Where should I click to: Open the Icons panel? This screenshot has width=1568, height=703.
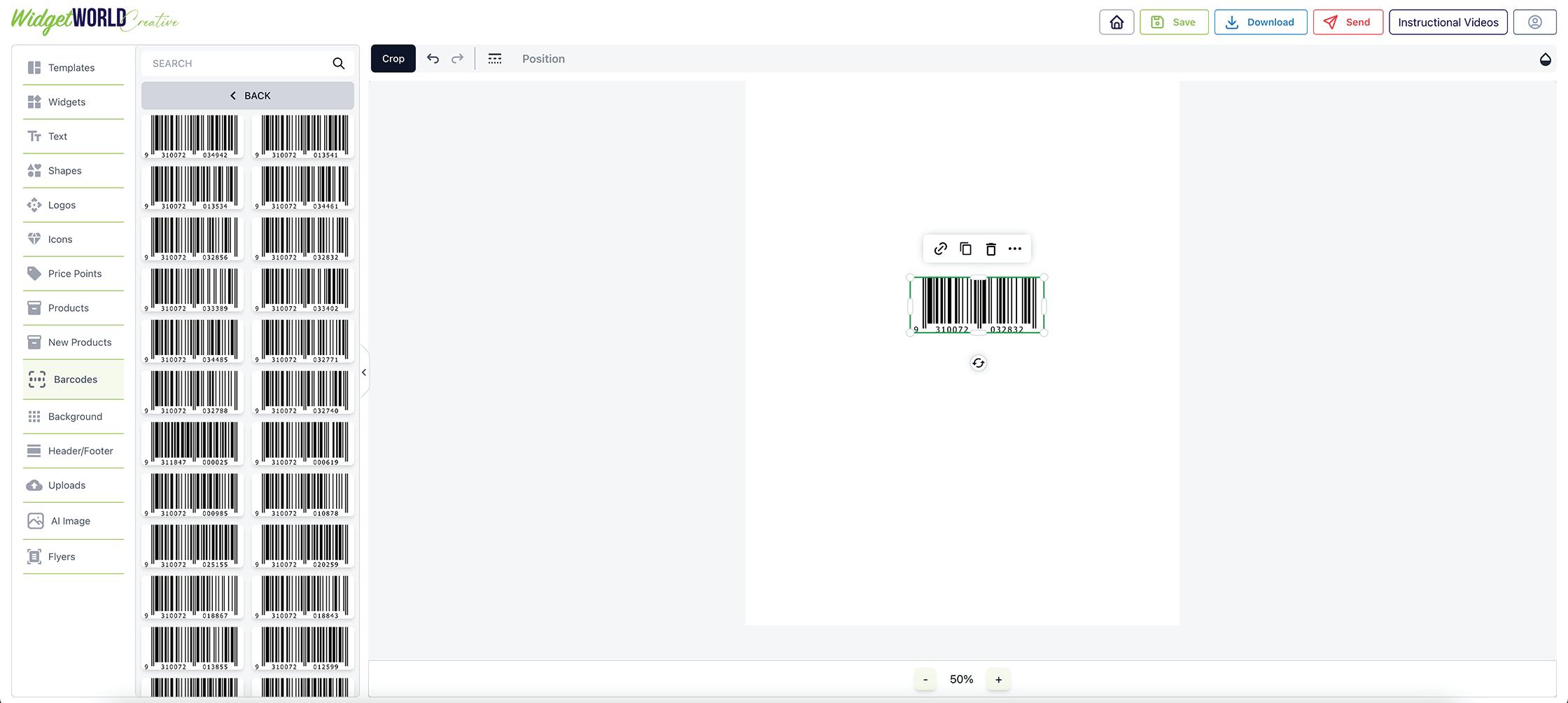pyautogui.click(x=73, y=239)
